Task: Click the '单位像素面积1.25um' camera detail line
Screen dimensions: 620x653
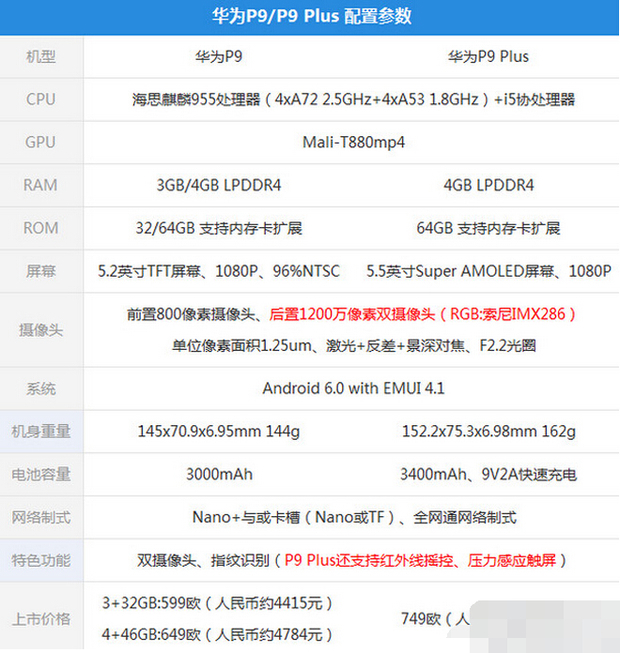Action: (354, 345)
